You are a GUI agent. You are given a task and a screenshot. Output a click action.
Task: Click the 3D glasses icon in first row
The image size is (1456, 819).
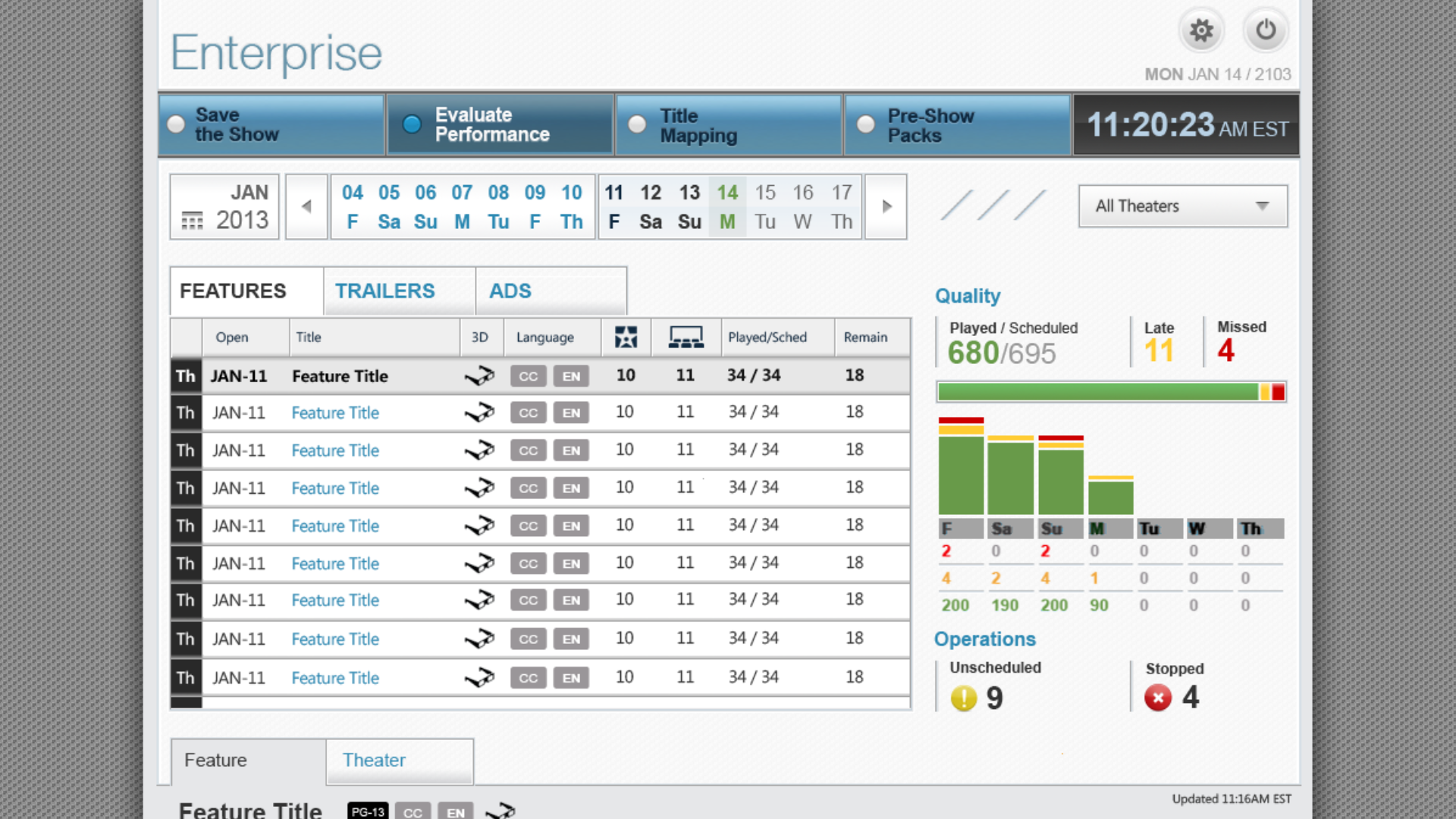click(479, 376)
